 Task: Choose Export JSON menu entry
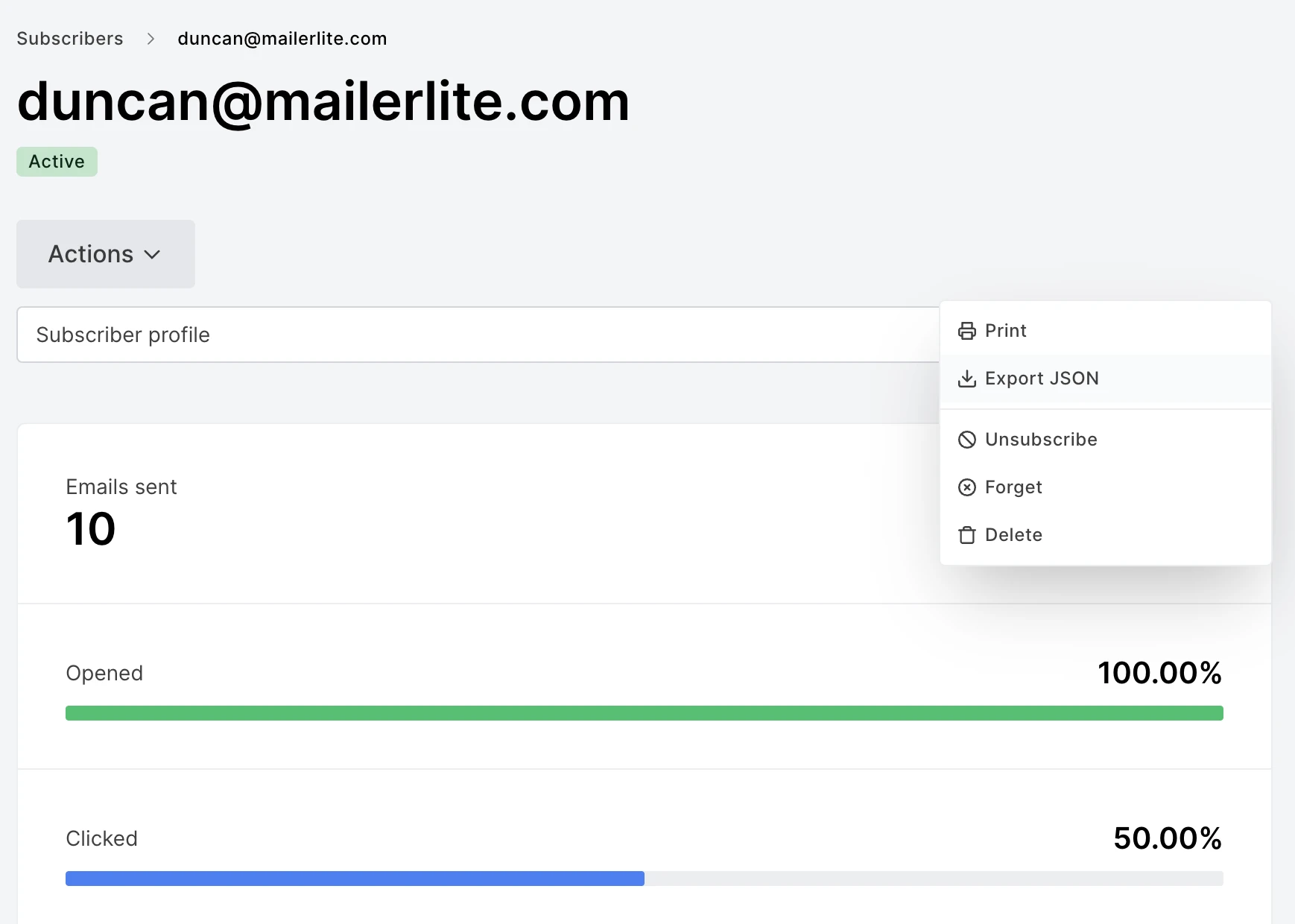coord(1041,379)
